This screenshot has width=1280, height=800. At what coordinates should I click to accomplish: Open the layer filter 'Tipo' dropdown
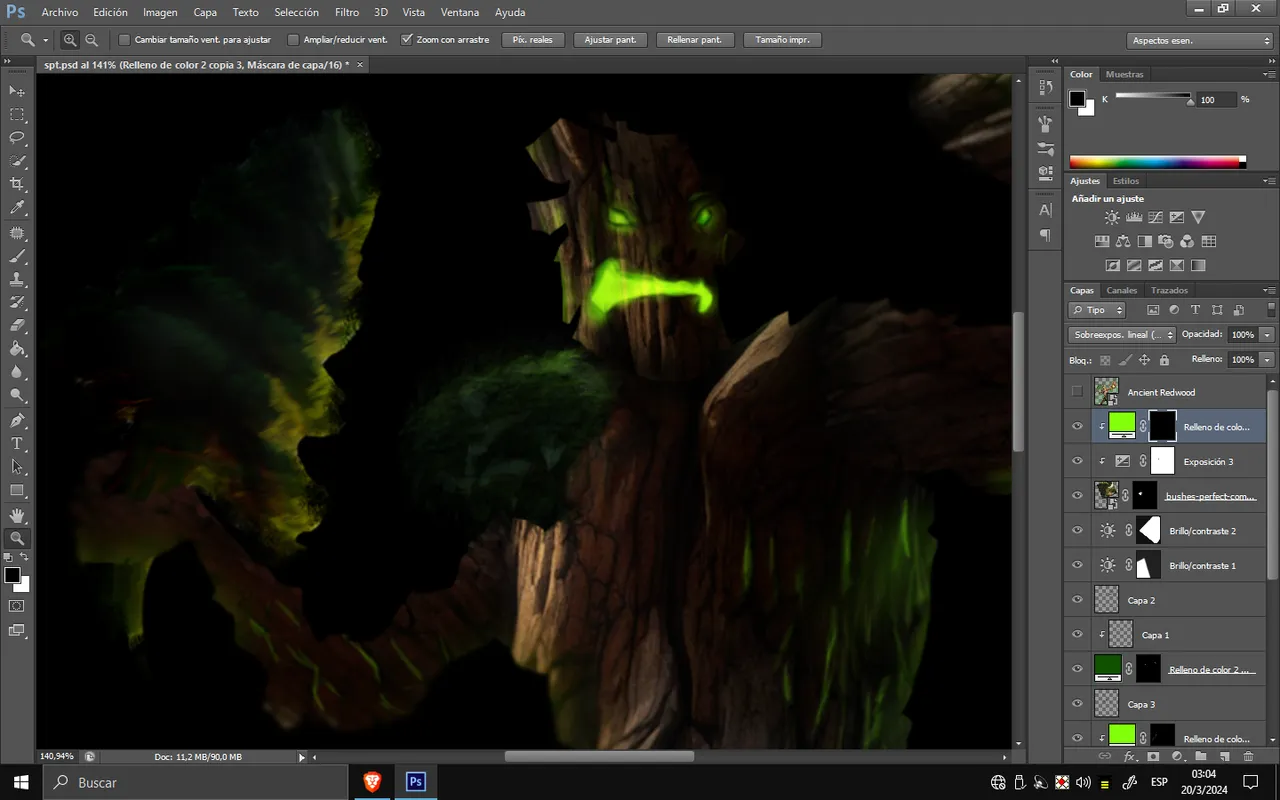pyautogui.click(x=1097, y=310)
